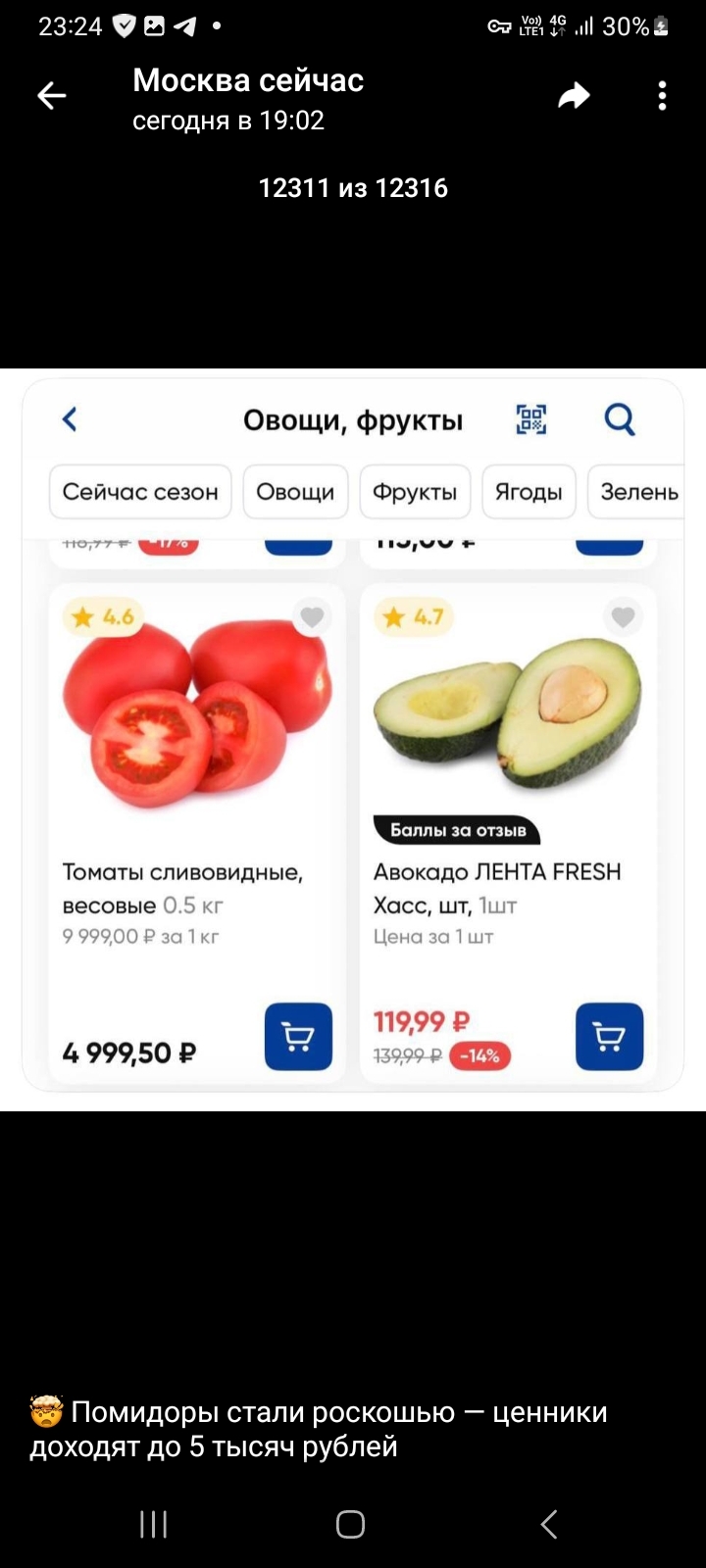Open the Ягоды category tab
The image size is (706, 1568).
click(x=529, y=491)
